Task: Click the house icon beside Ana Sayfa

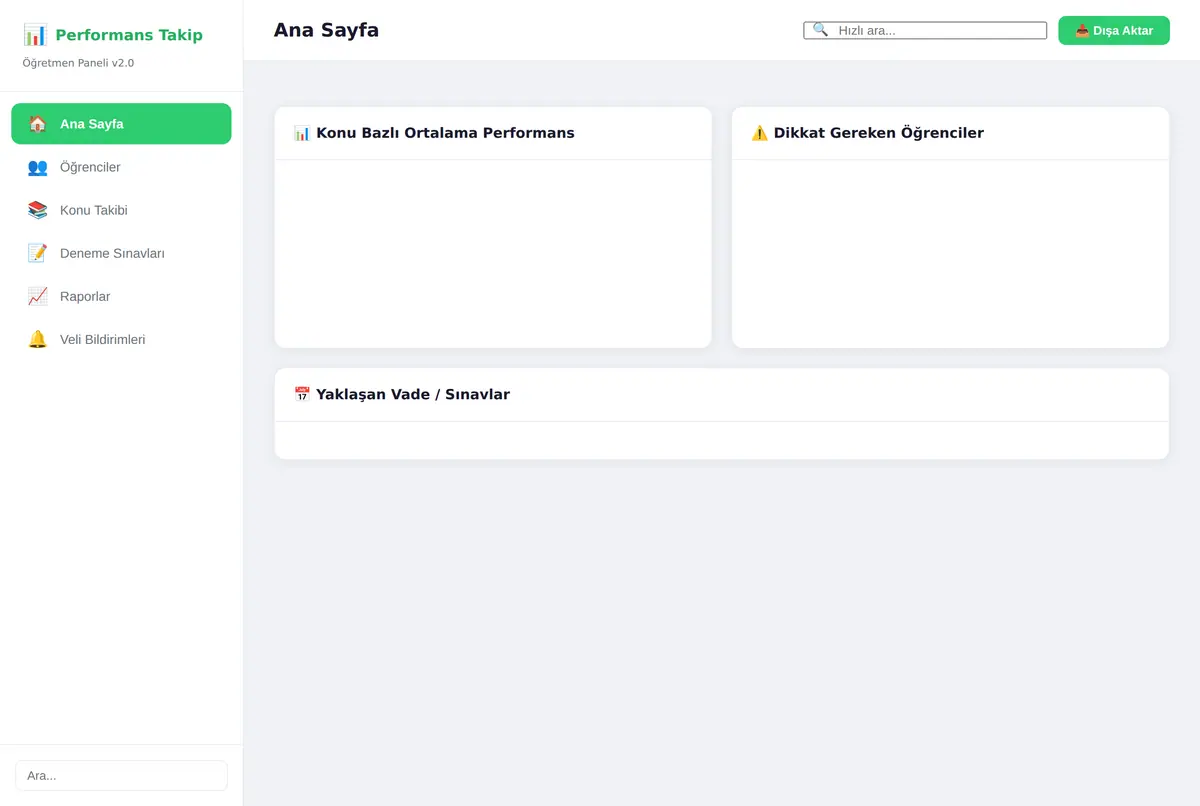Action: pos(38,124)
